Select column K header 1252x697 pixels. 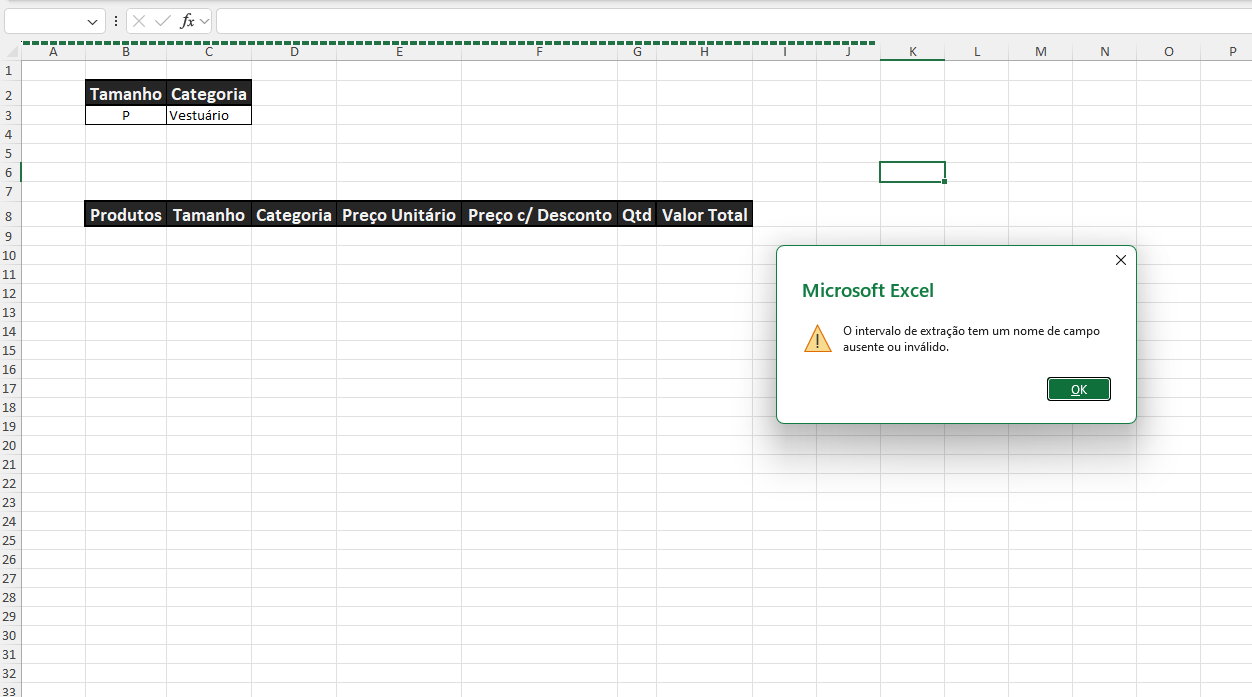[912, 52]
